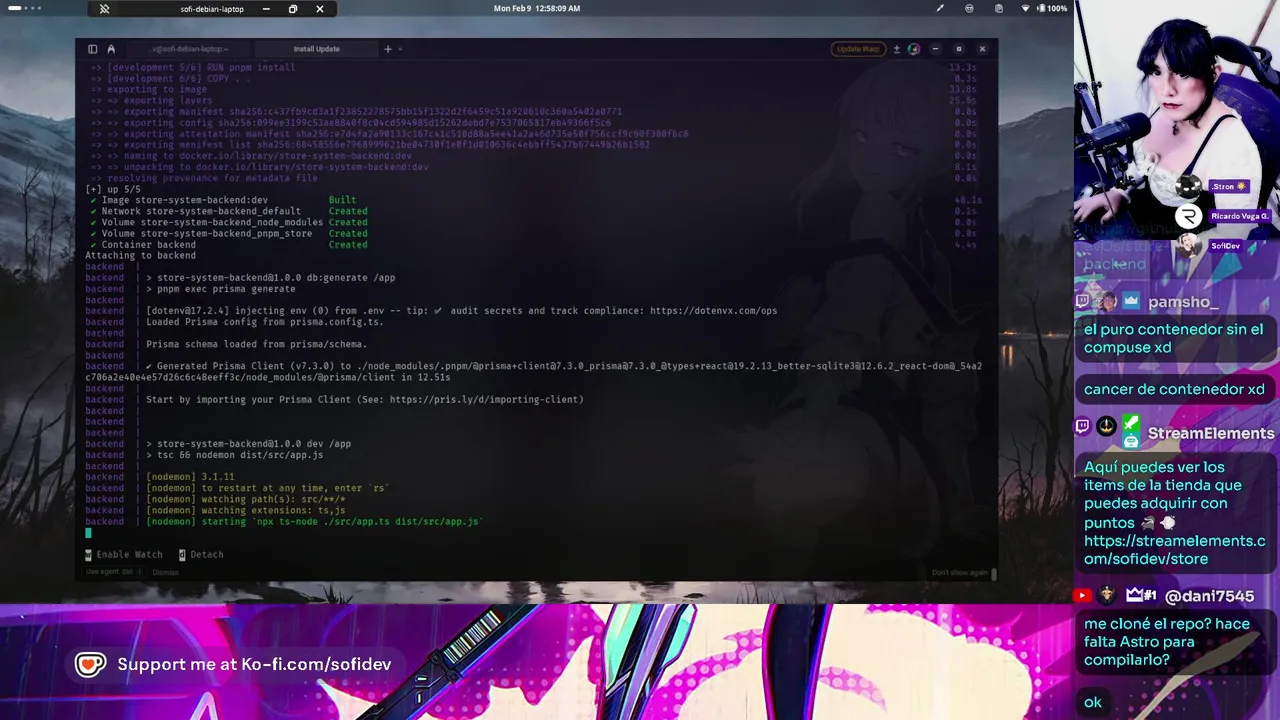Click the Attaching to backend line
This screenshot has width=1280, height=720.
[140, 256]
